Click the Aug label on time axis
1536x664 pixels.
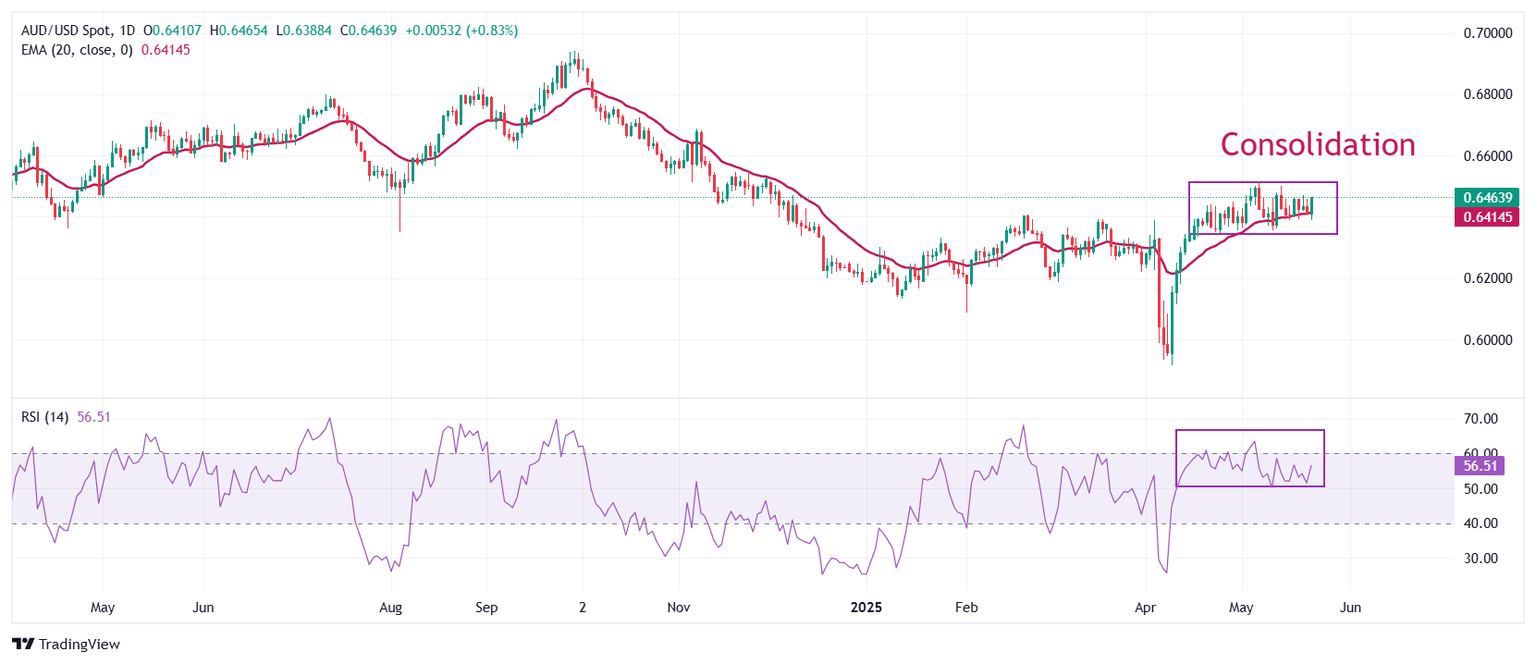coord(391,607)
